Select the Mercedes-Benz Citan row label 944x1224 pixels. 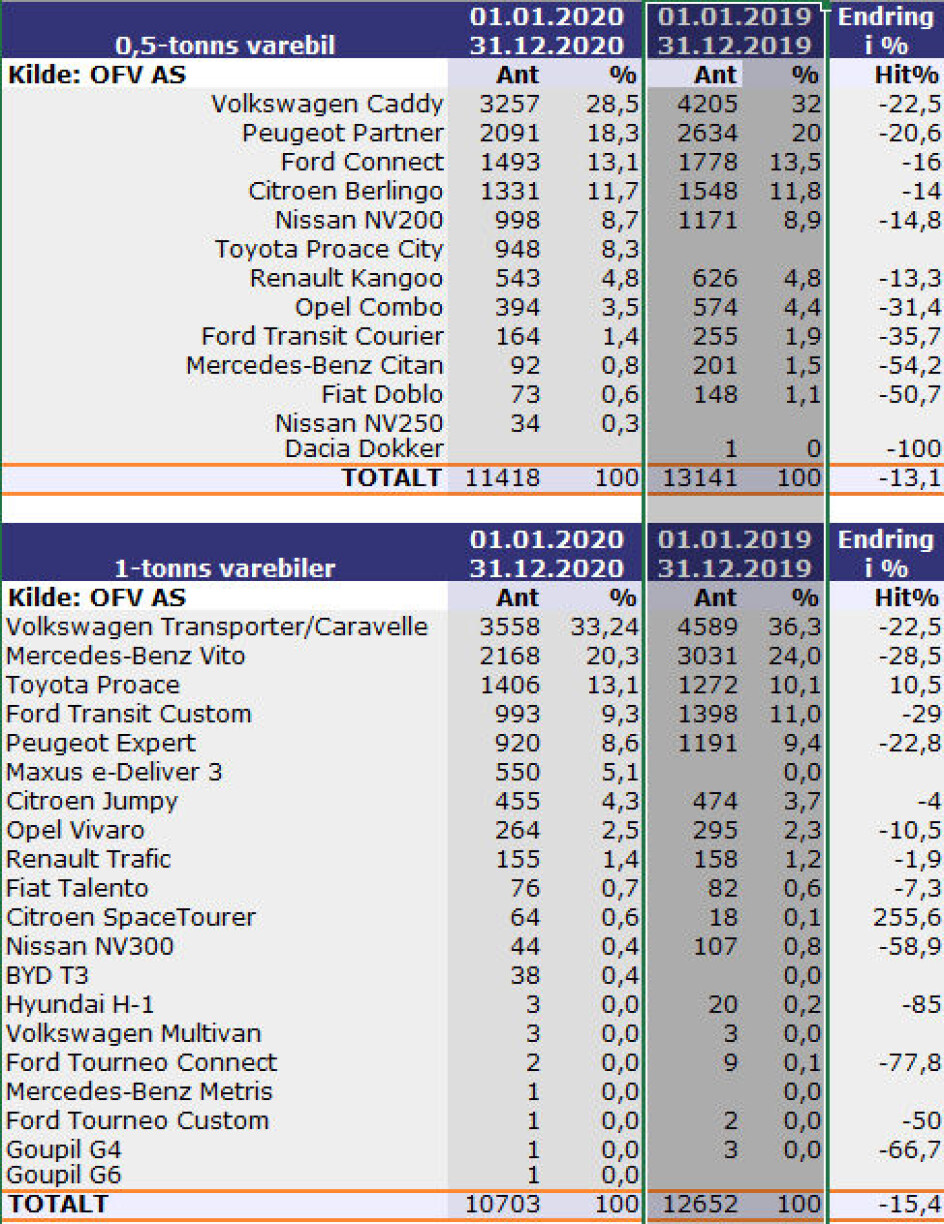314,365
